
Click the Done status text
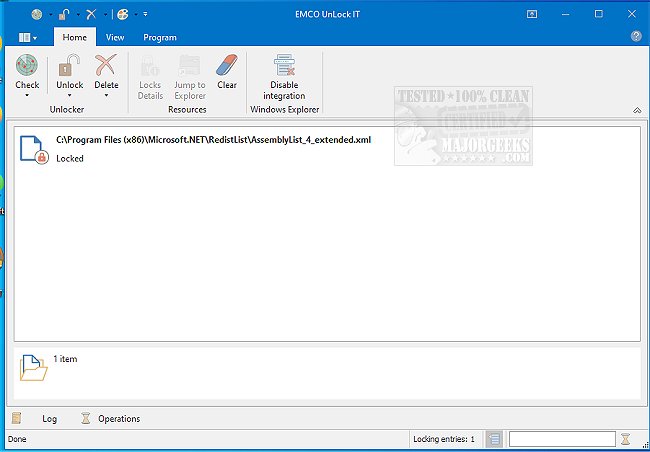pyautogui.click(x=17, y=439)
